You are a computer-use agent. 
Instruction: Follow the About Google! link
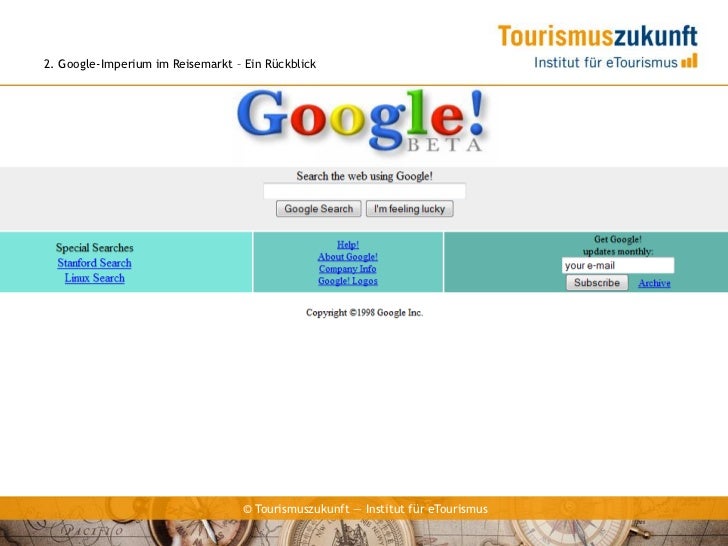point(348,257)
